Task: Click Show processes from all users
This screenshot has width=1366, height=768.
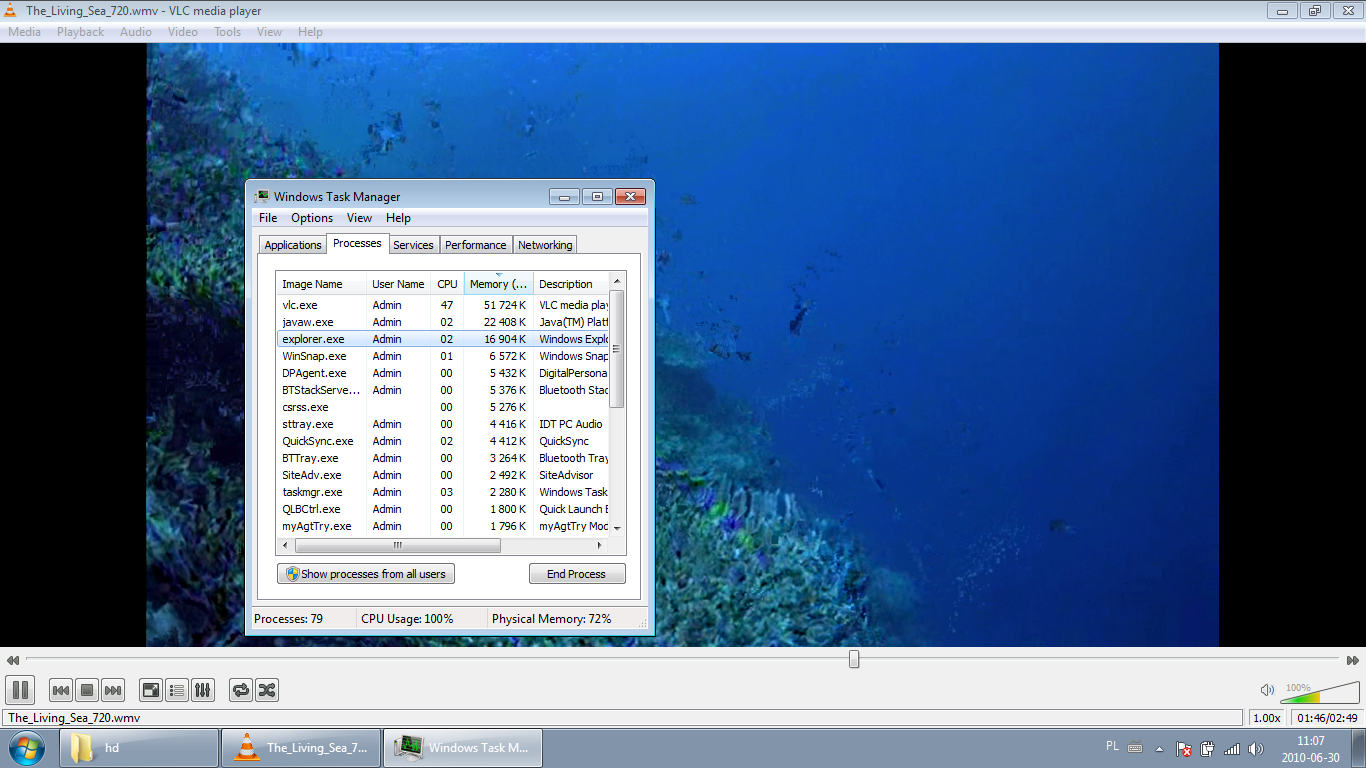Action: (366, 574)
